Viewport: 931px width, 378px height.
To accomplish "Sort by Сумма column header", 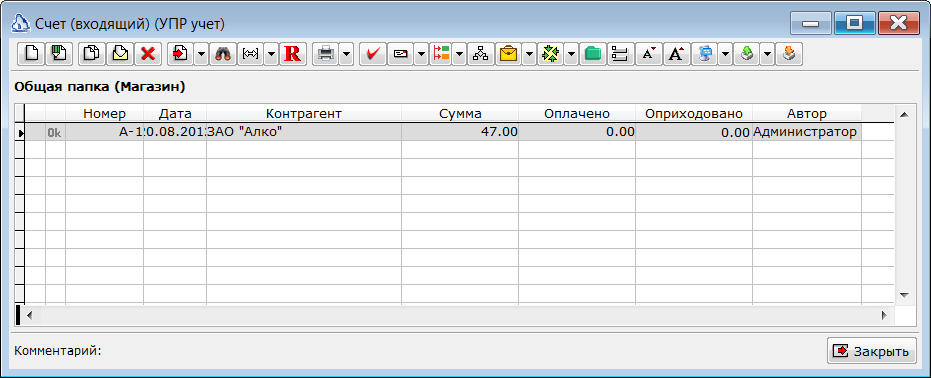I will 460,113.
